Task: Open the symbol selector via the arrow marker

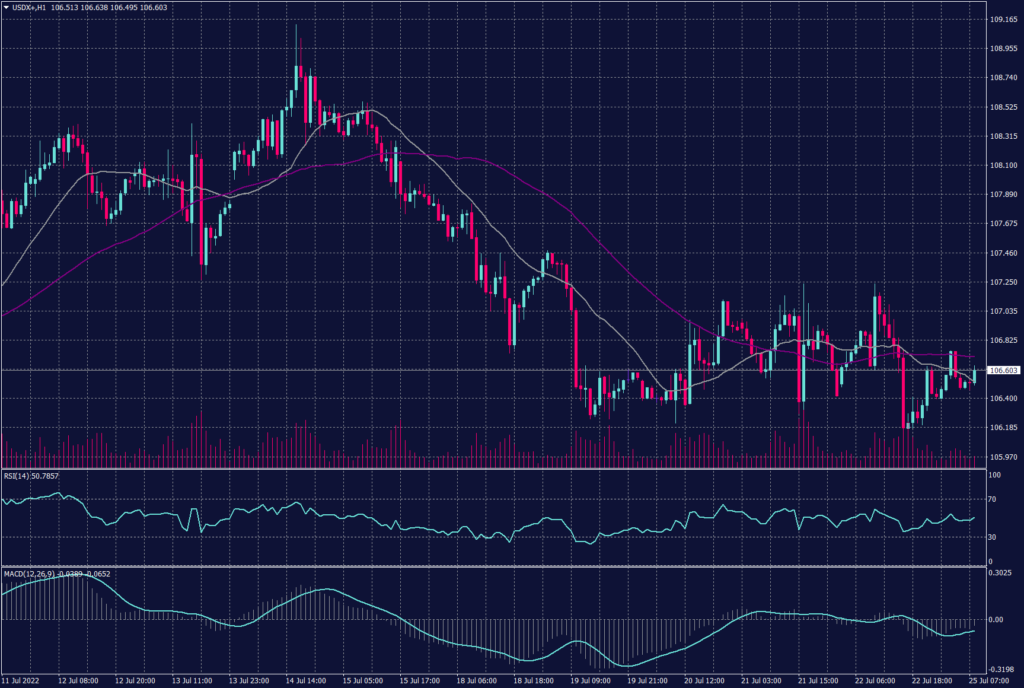Action: tap(8, 7)
